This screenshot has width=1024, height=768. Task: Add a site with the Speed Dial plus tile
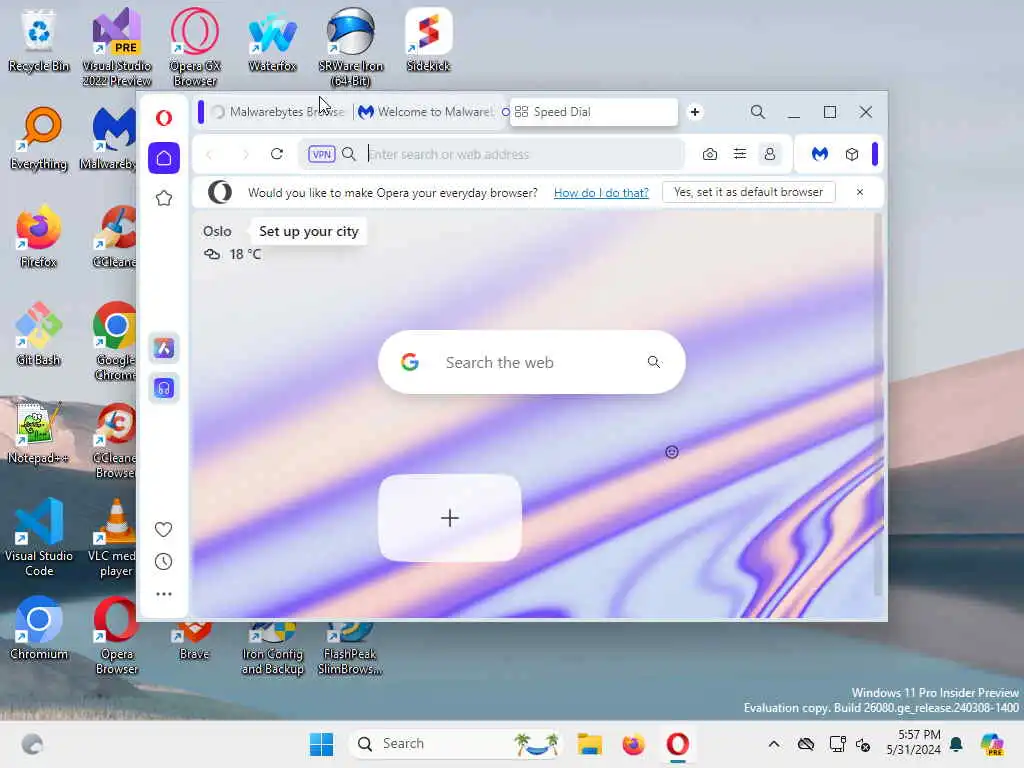(x=450, y=518)
